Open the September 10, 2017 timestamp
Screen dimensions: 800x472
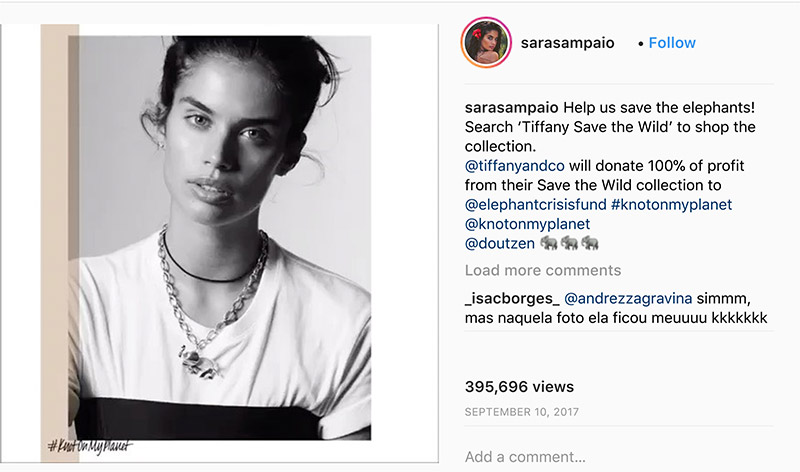tap(521, 412)
